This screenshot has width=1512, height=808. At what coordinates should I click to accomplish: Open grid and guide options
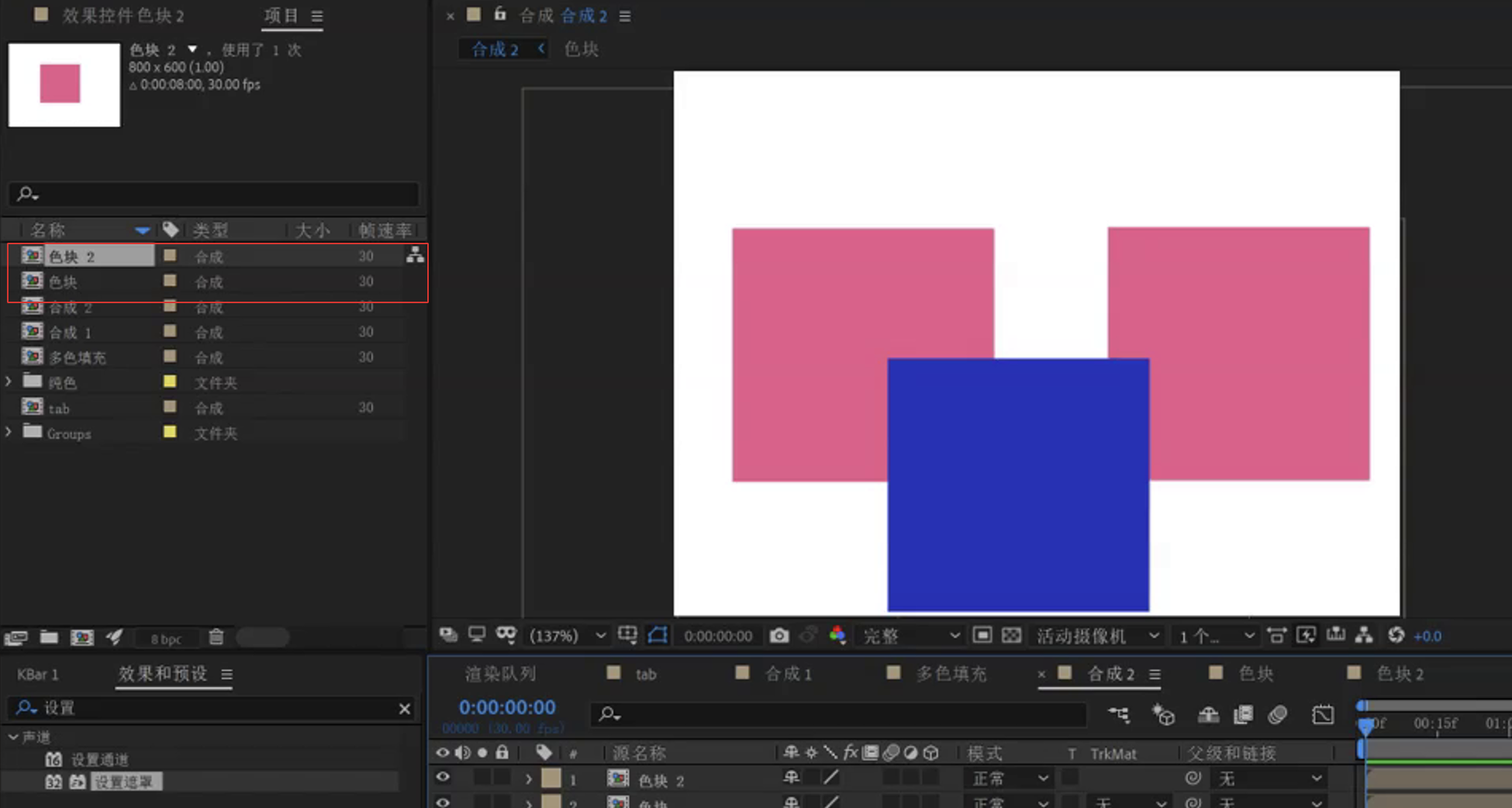tap(627, 635)
